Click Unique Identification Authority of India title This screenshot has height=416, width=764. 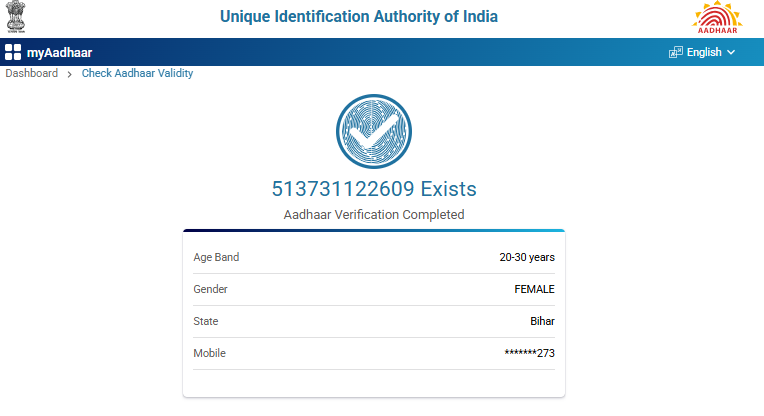[x=358, y=17]
